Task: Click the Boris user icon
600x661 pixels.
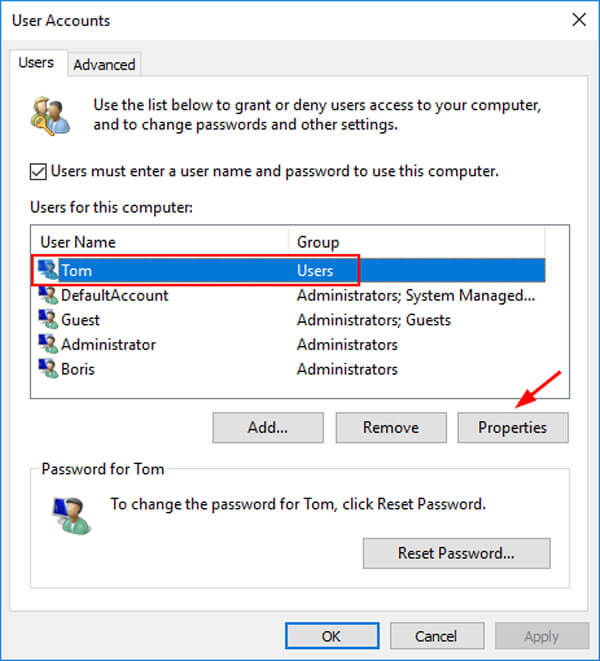Action: point(48,368)
